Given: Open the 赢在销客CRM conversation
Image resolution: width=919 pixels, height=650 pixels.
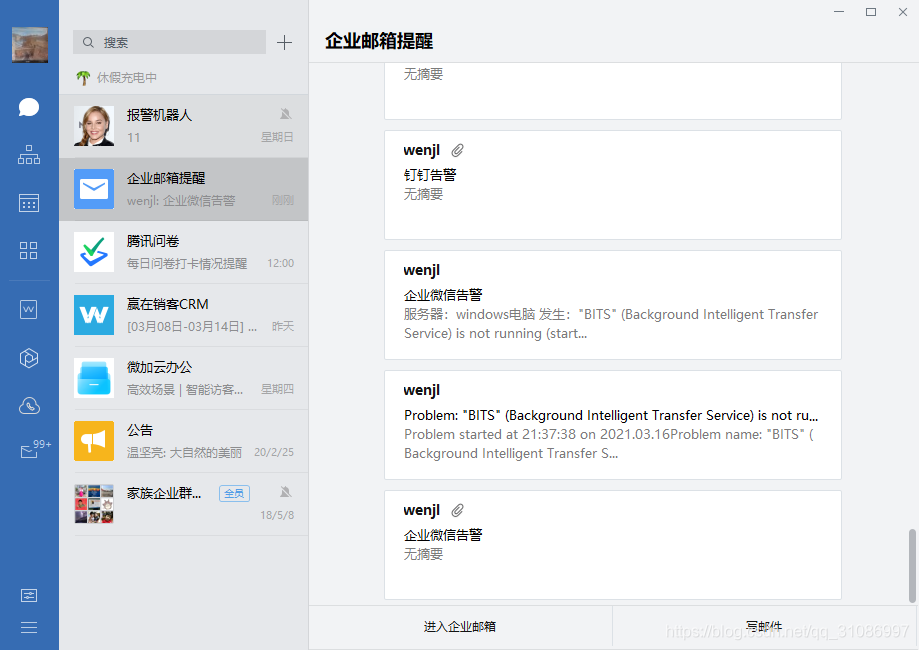Looking at the screenshot, I should click(x=183, y=315).
